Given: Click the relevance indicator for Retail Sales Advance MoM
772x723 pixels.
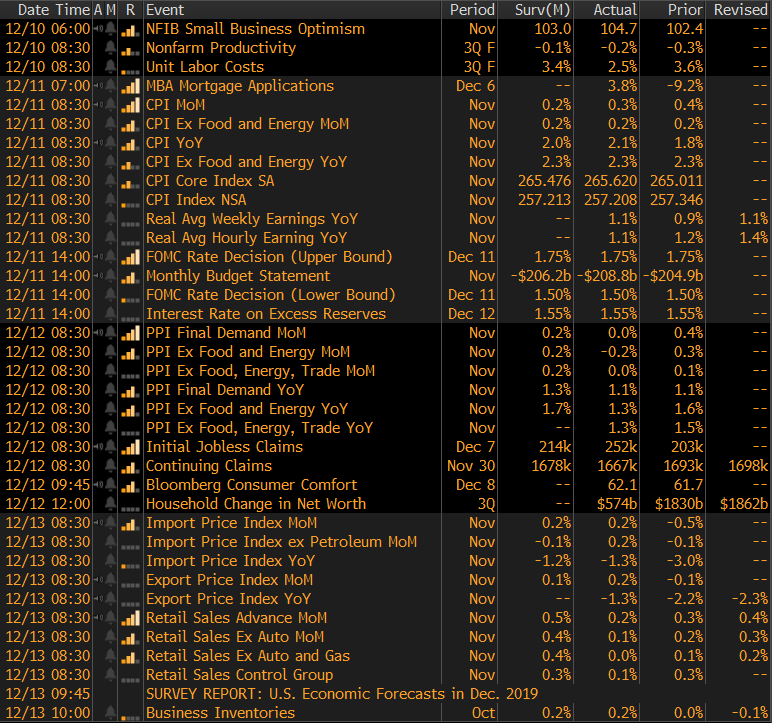Looking at the screenshot, I should pyautogui.click(x=129, y=618).
